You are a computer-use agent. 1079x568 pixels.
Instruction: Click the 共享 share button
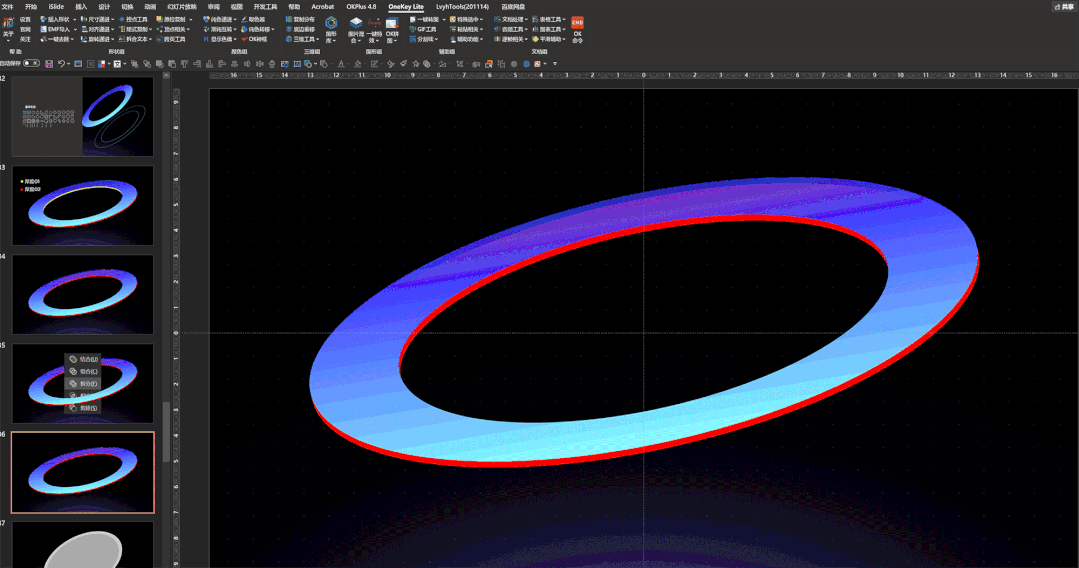(x=1064, y=6)
